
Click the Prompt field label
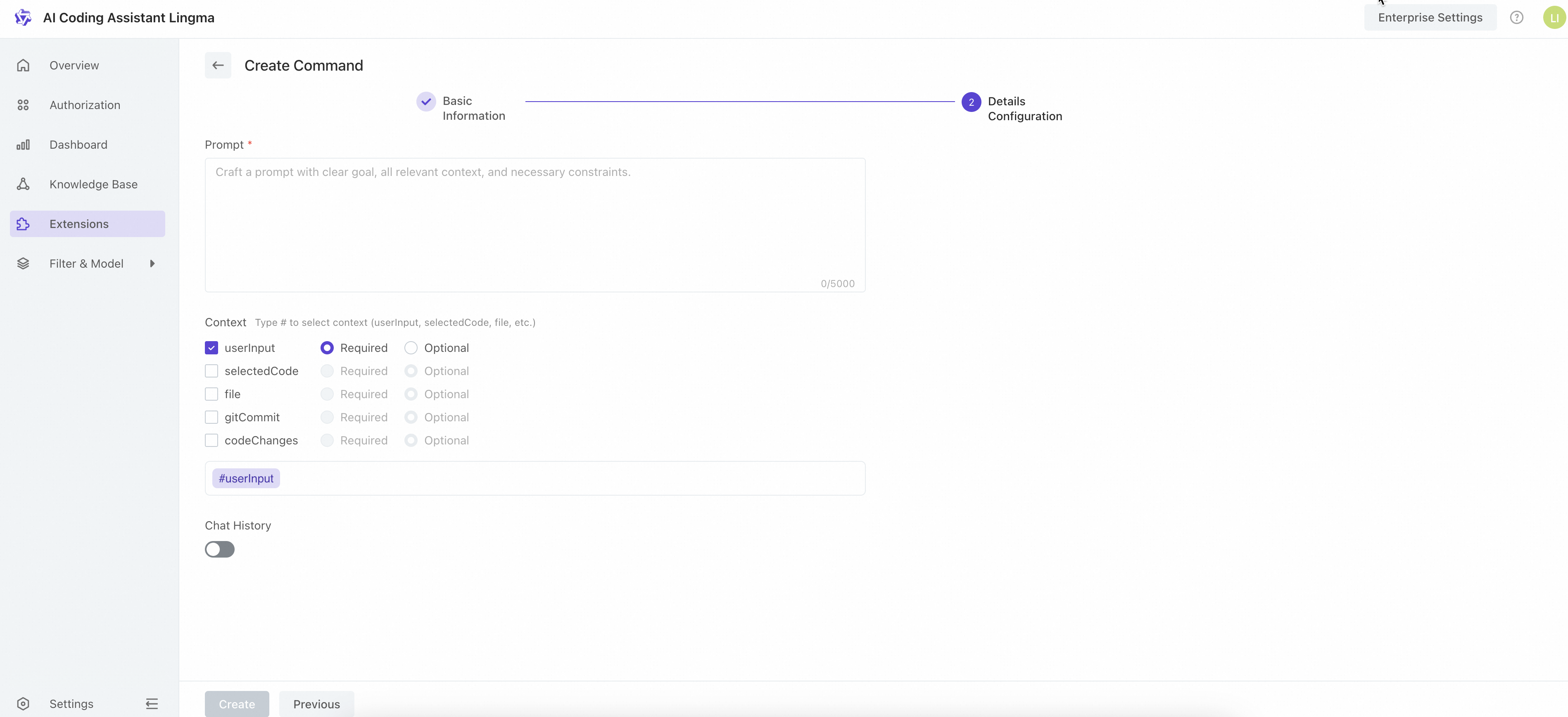pyautogui.click(x=224, y=144)
